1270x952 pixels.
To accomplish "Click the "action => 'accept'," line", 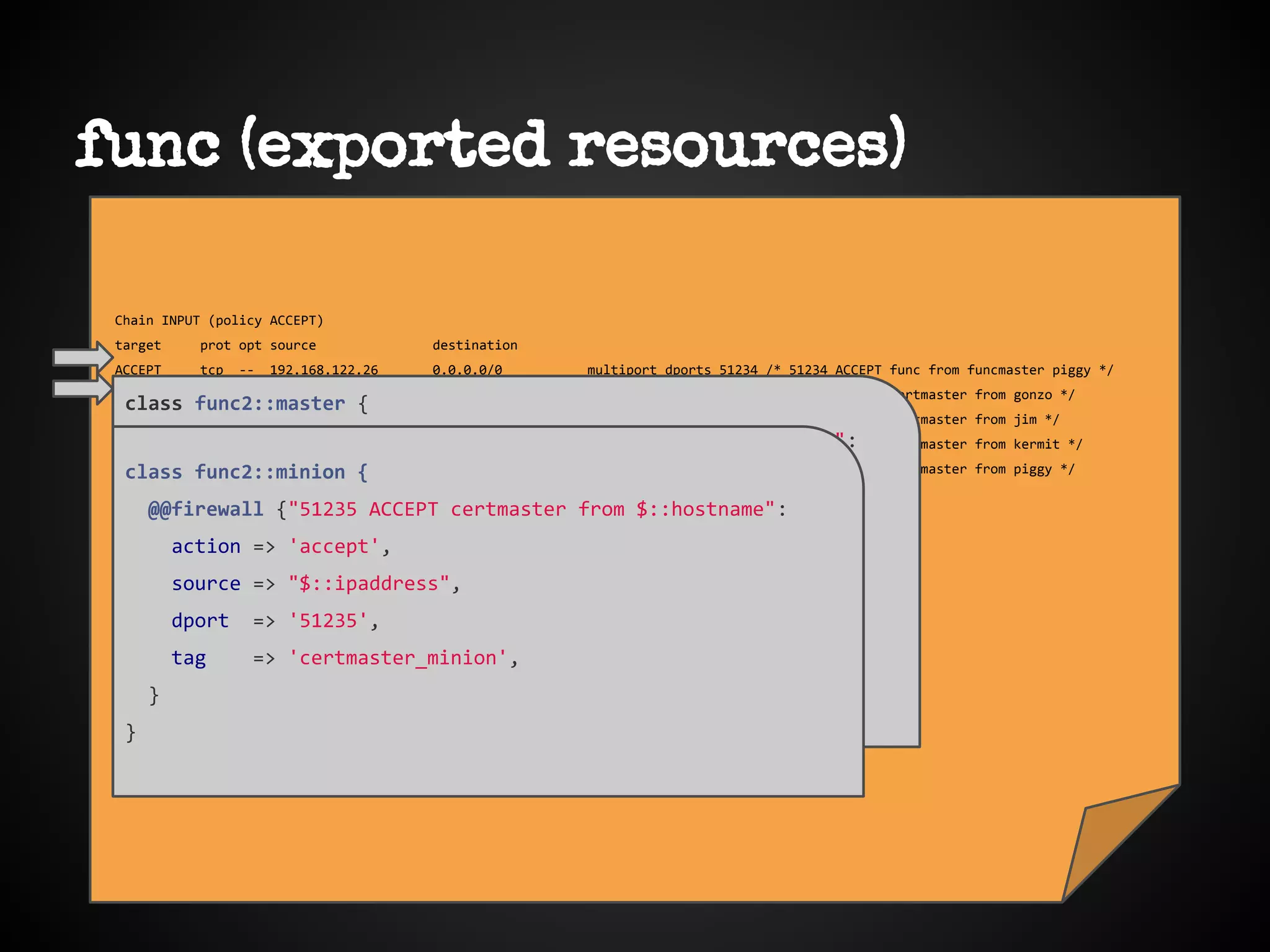I will [281, 547].
